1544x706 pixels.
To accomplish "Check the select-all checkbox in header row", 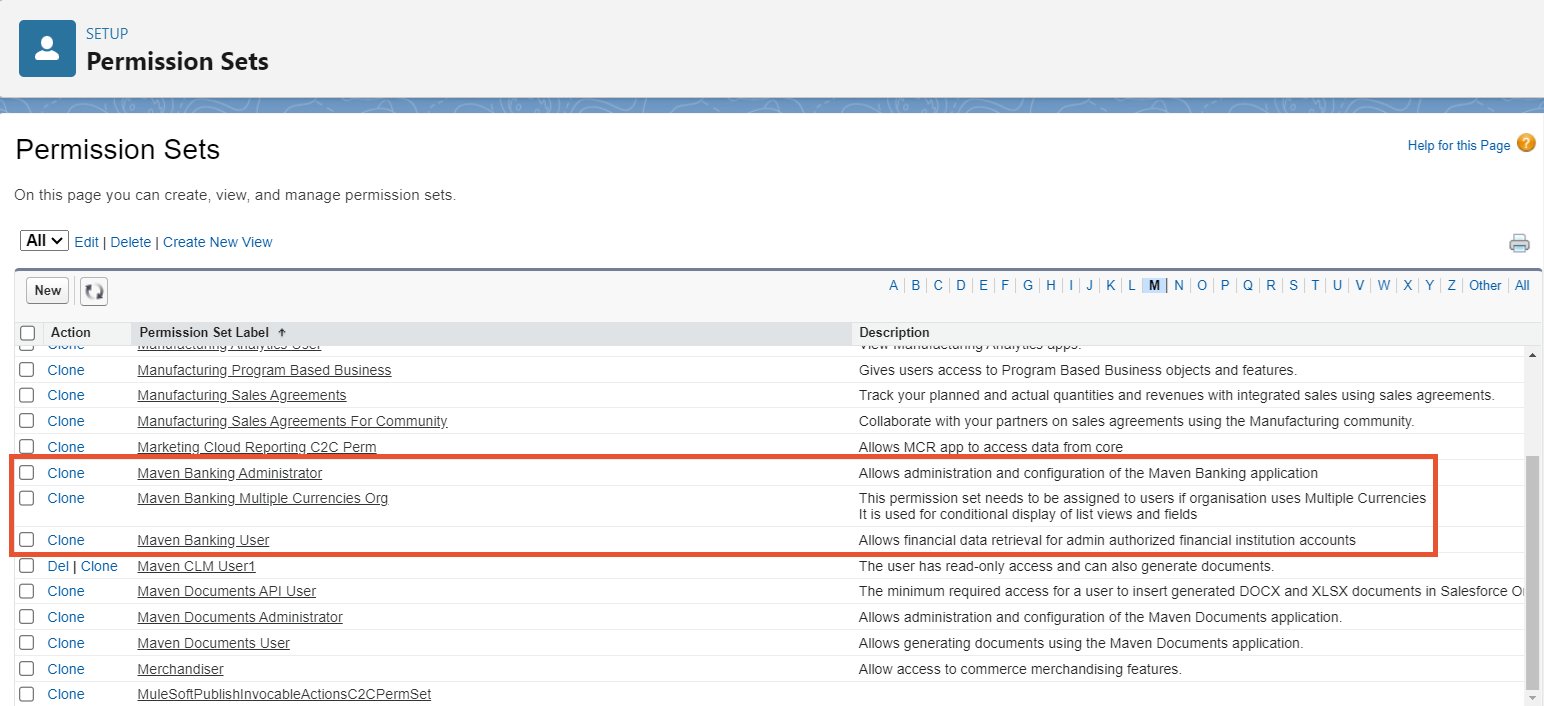I will point(28,333).
